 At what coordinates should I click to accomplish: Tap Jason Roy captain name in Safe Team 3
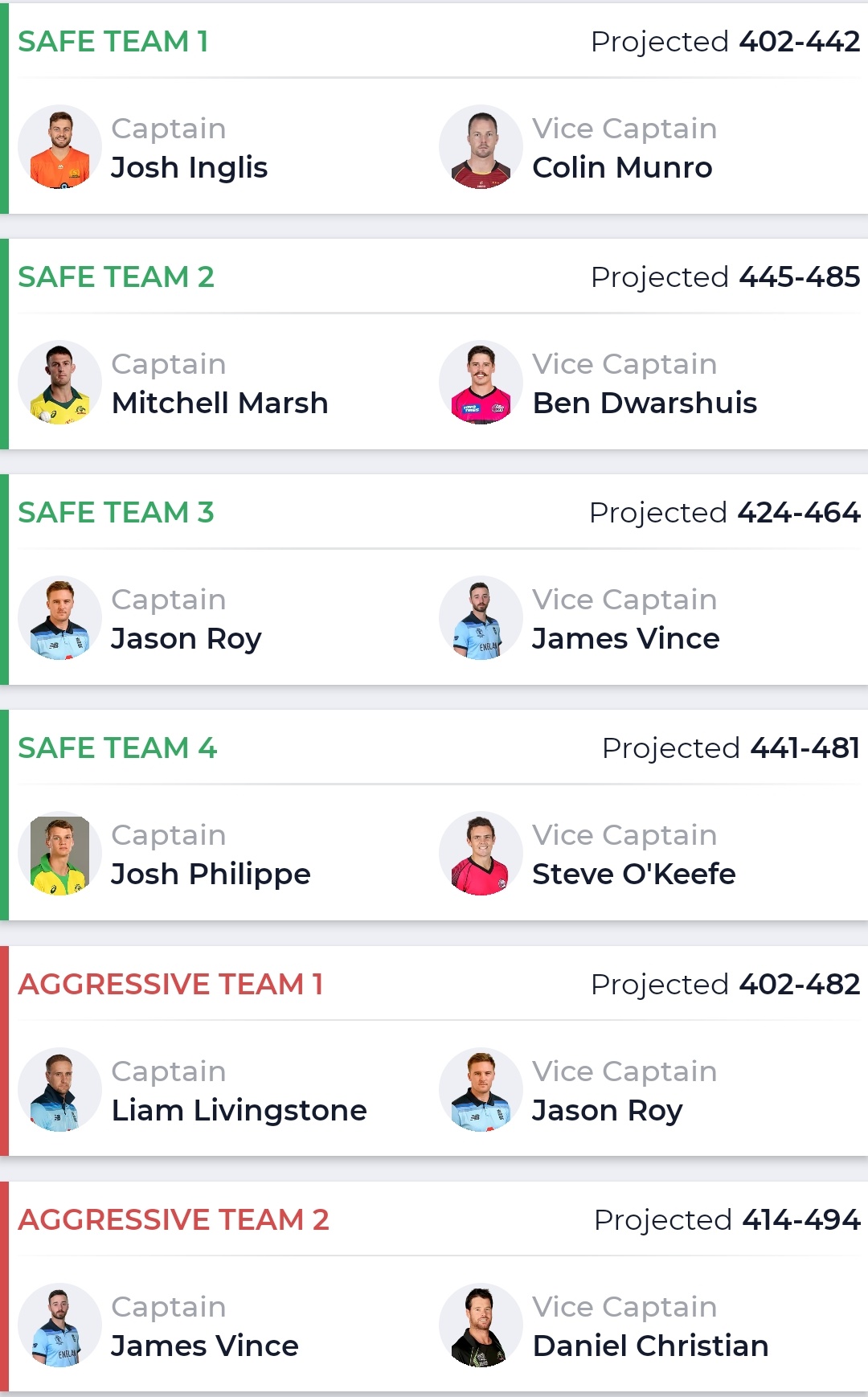186,639
